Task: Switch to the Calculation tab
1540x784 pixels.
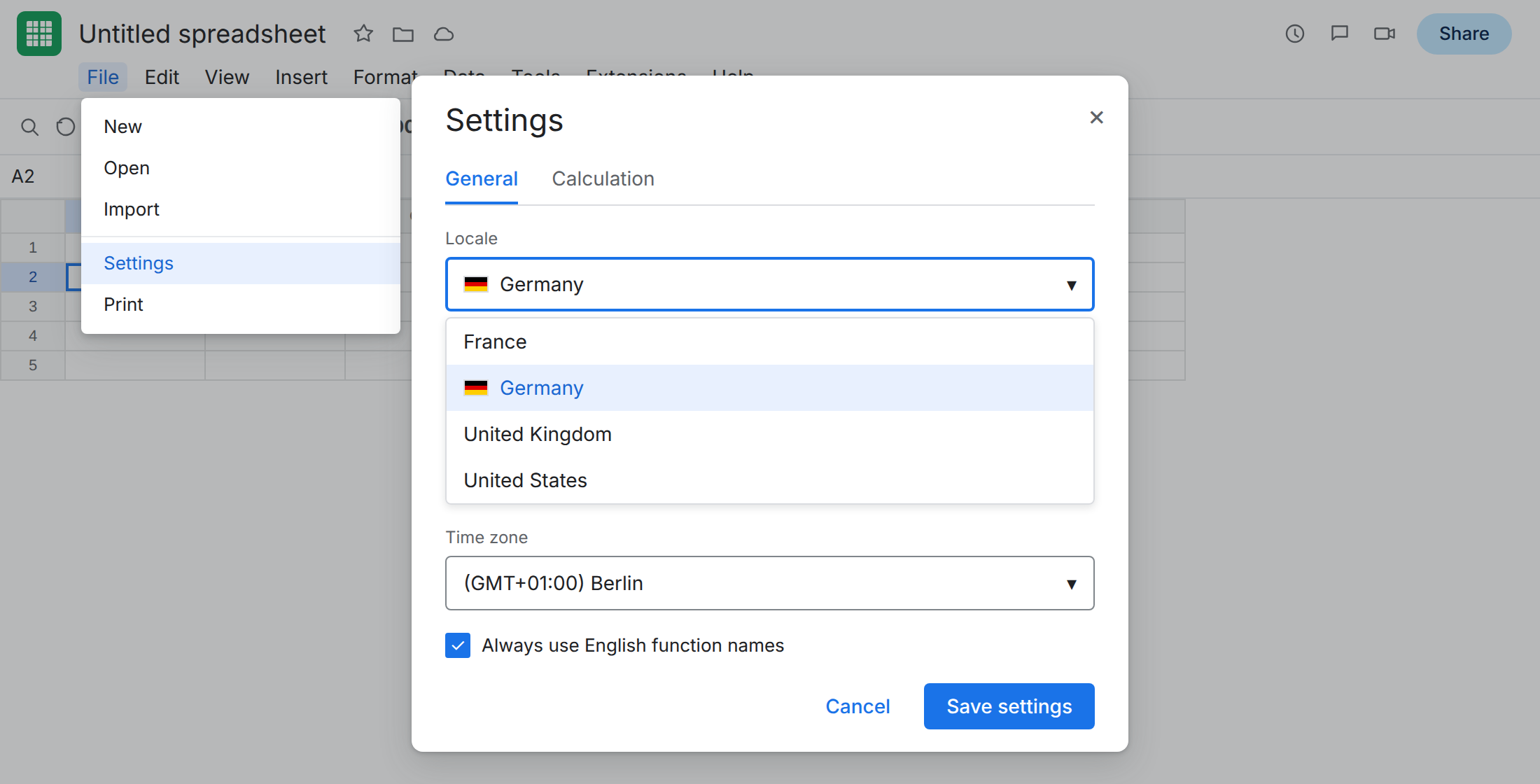Action: pos(603,179)
